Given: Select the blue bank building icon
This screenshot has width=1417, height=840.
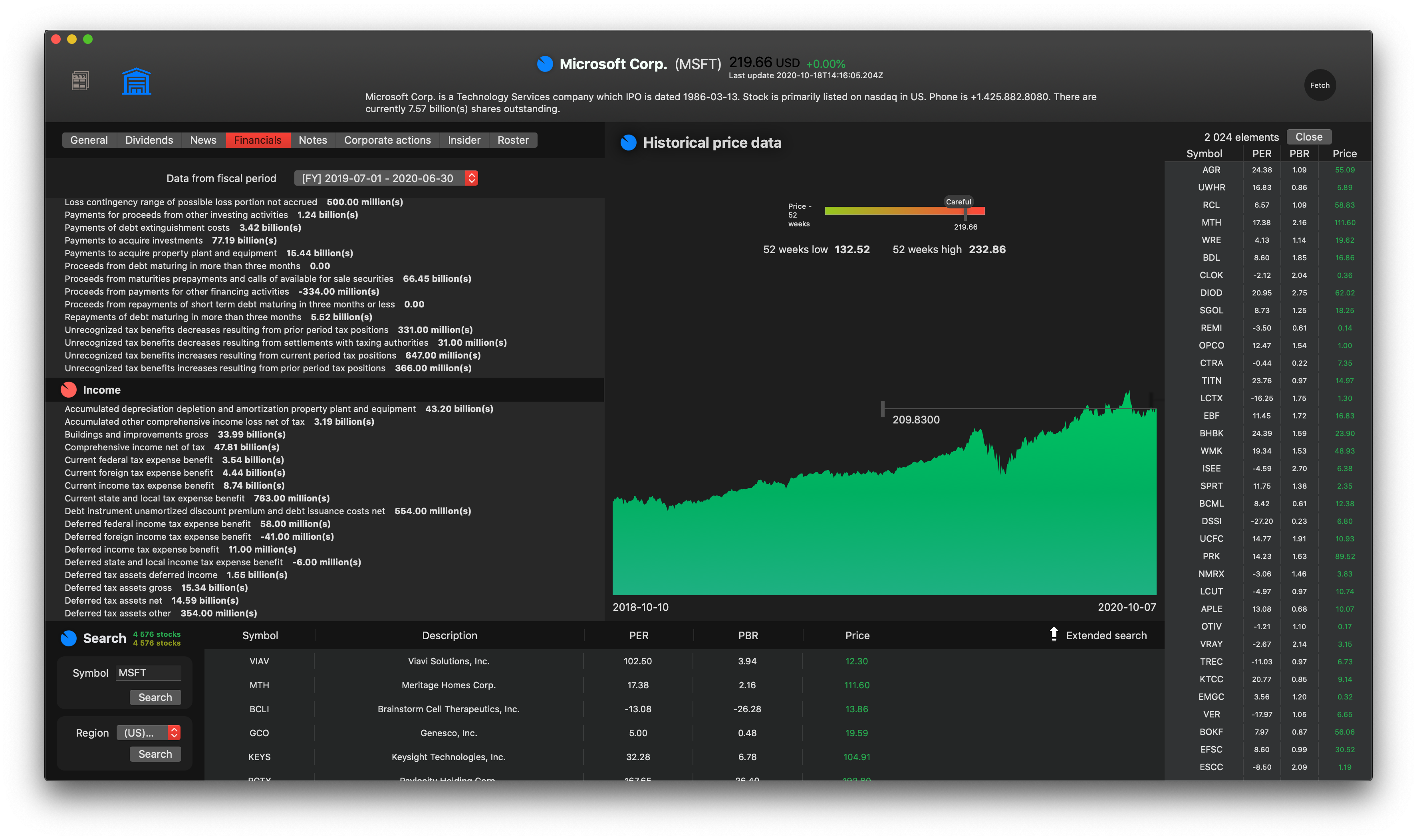Looking at the screenshot, I should point(137,81).
